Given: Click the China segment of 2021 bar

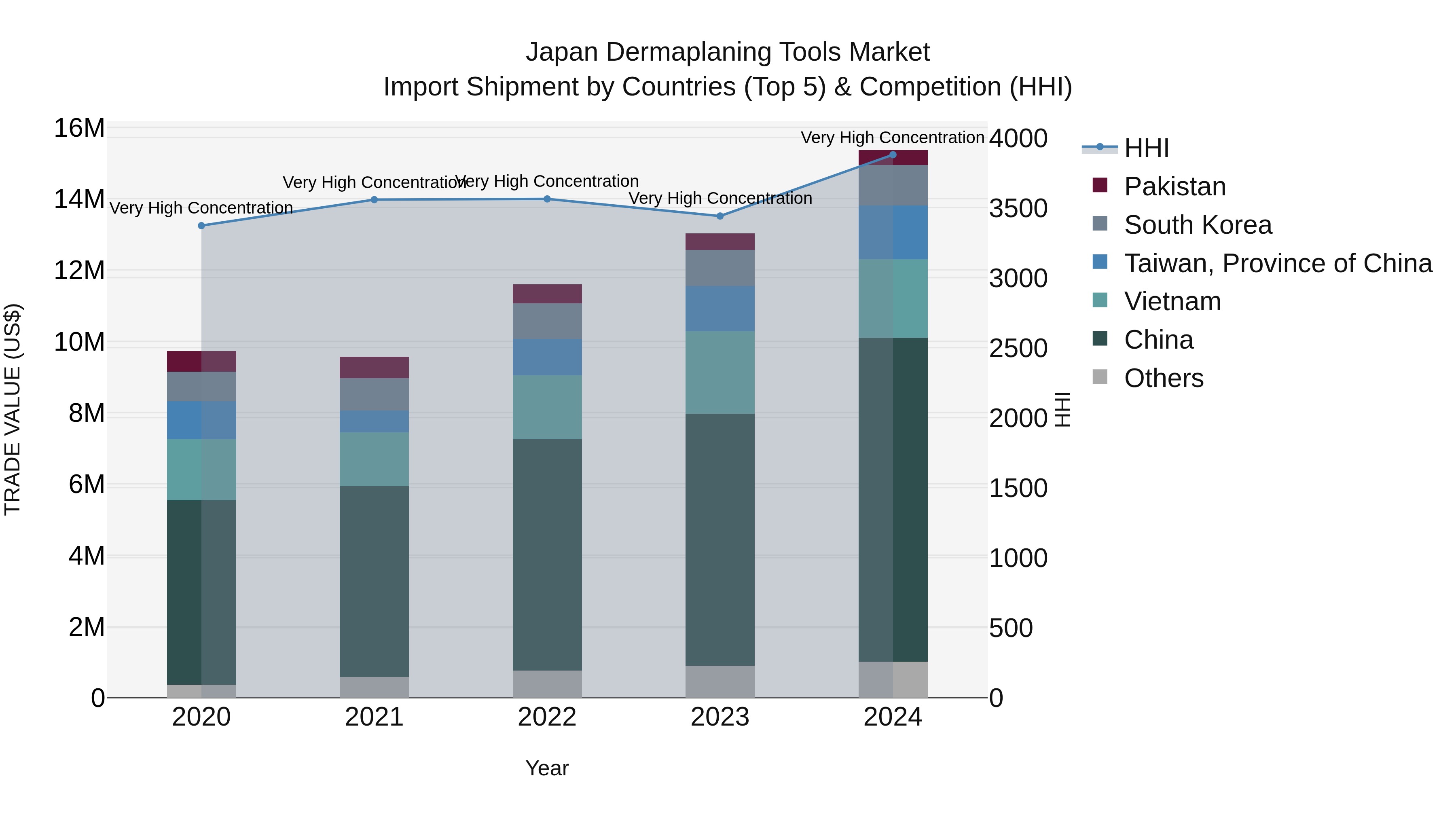Looking at the screenshot, I should point(374,582).
